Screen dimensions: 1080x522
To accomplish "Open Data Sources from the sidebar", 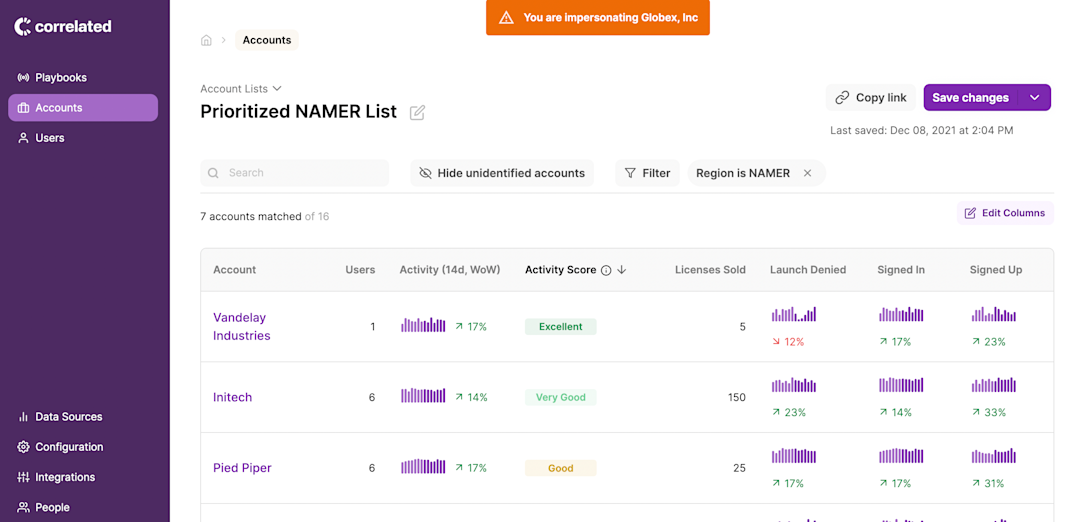I will tap(68, 417).
